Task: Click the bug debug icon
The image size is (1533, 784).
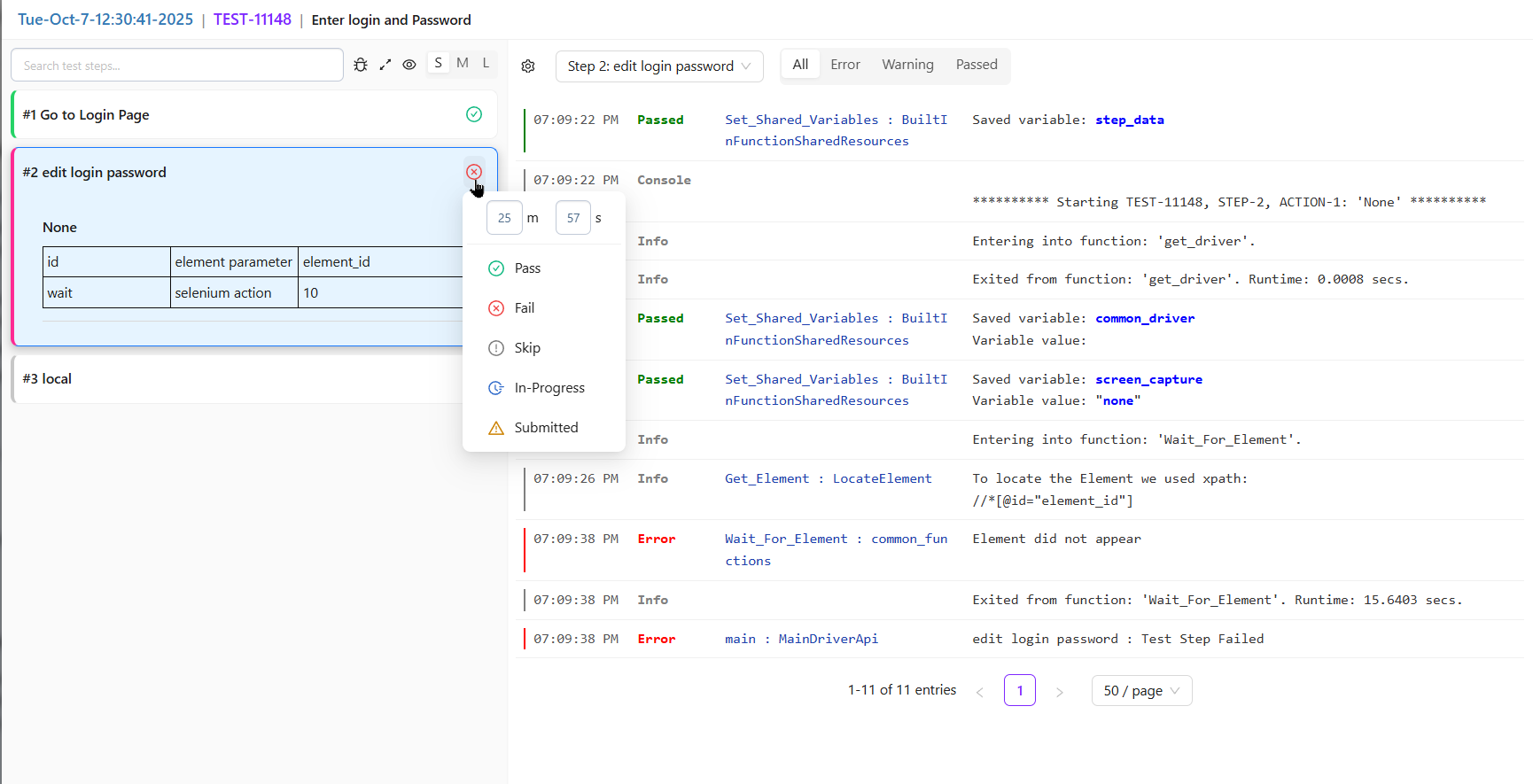Action: tap(361, 65)
